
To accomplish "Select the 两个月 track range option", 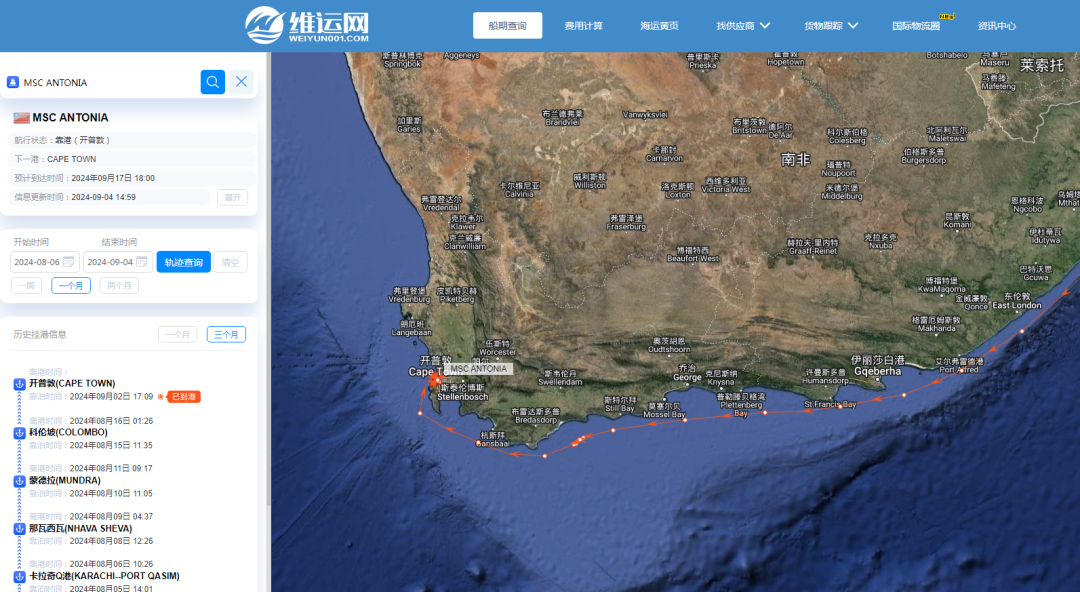I will 119,286.
